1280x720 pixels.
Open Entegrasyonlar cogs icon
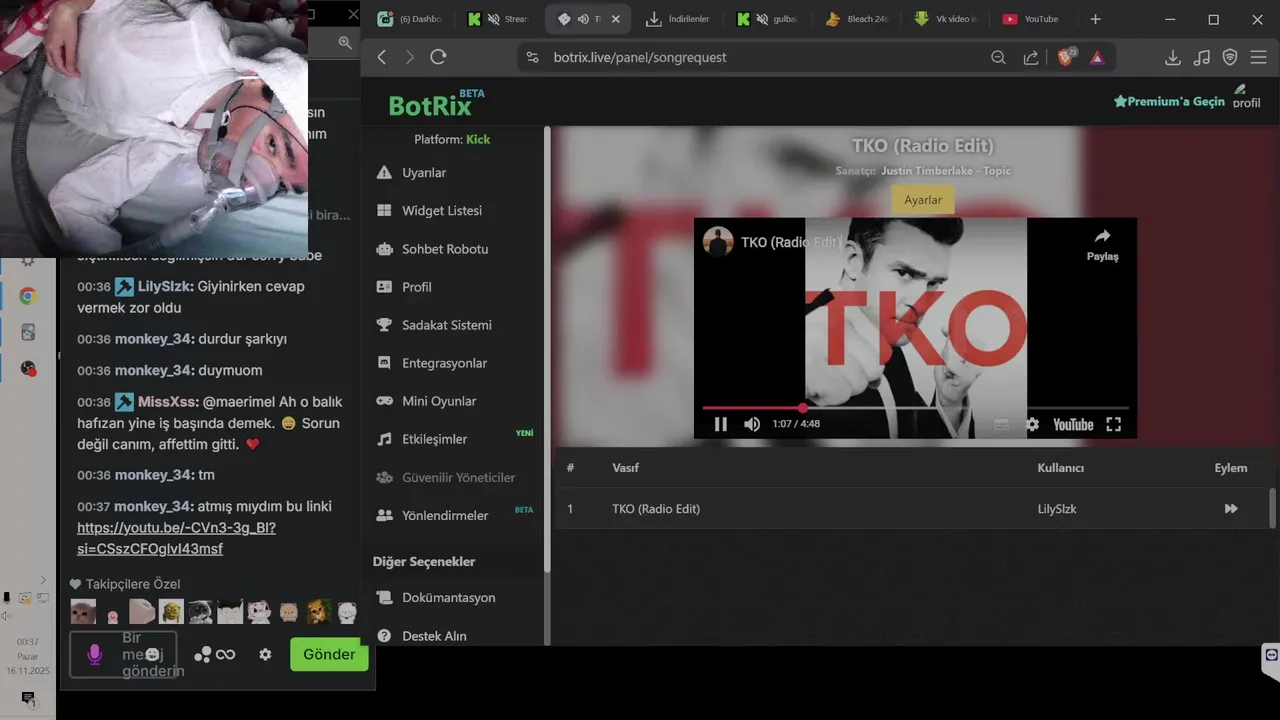pyautogui.click(x=384, y=363)
